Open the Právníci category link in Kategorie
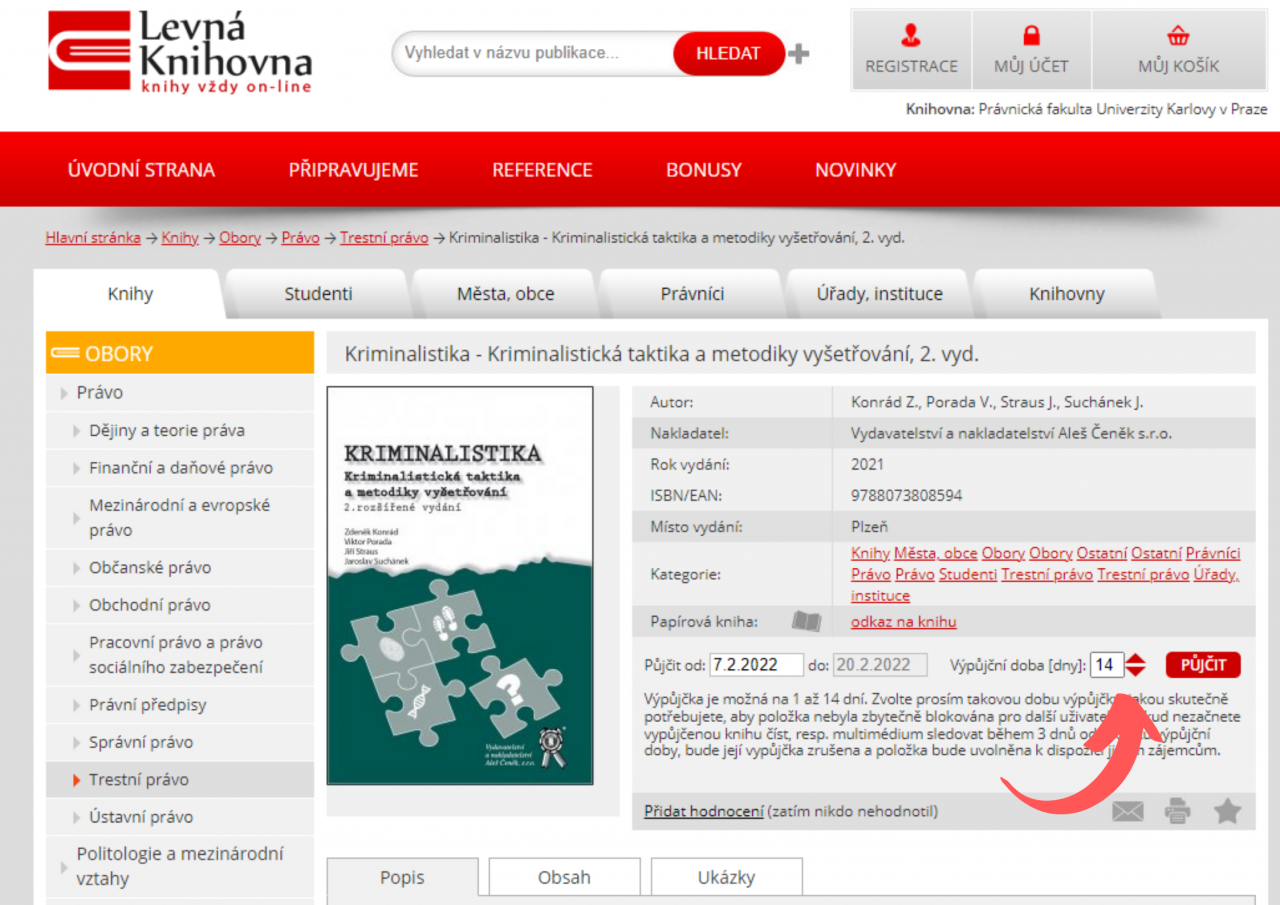The height and width of the screenshot is (905, 1280). pos(1213,553)
